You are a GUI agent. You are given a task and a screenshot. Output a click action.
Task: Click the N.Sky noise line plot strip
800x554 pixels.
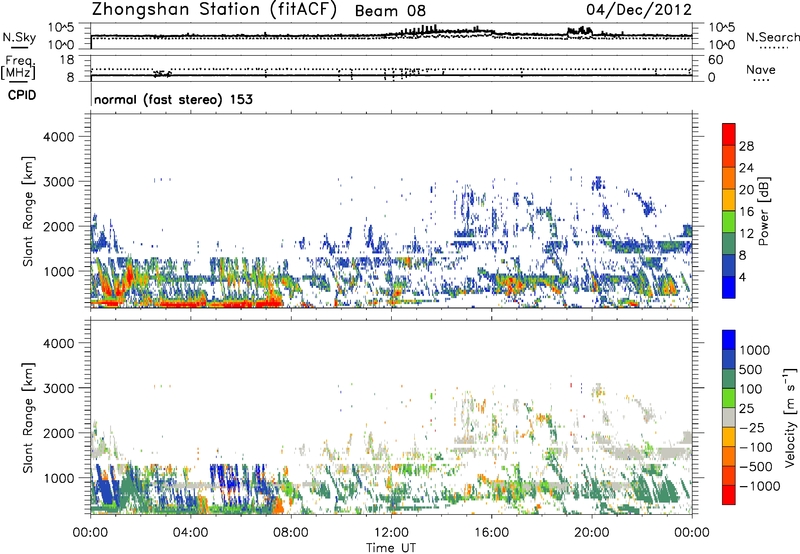pos(391,36)
